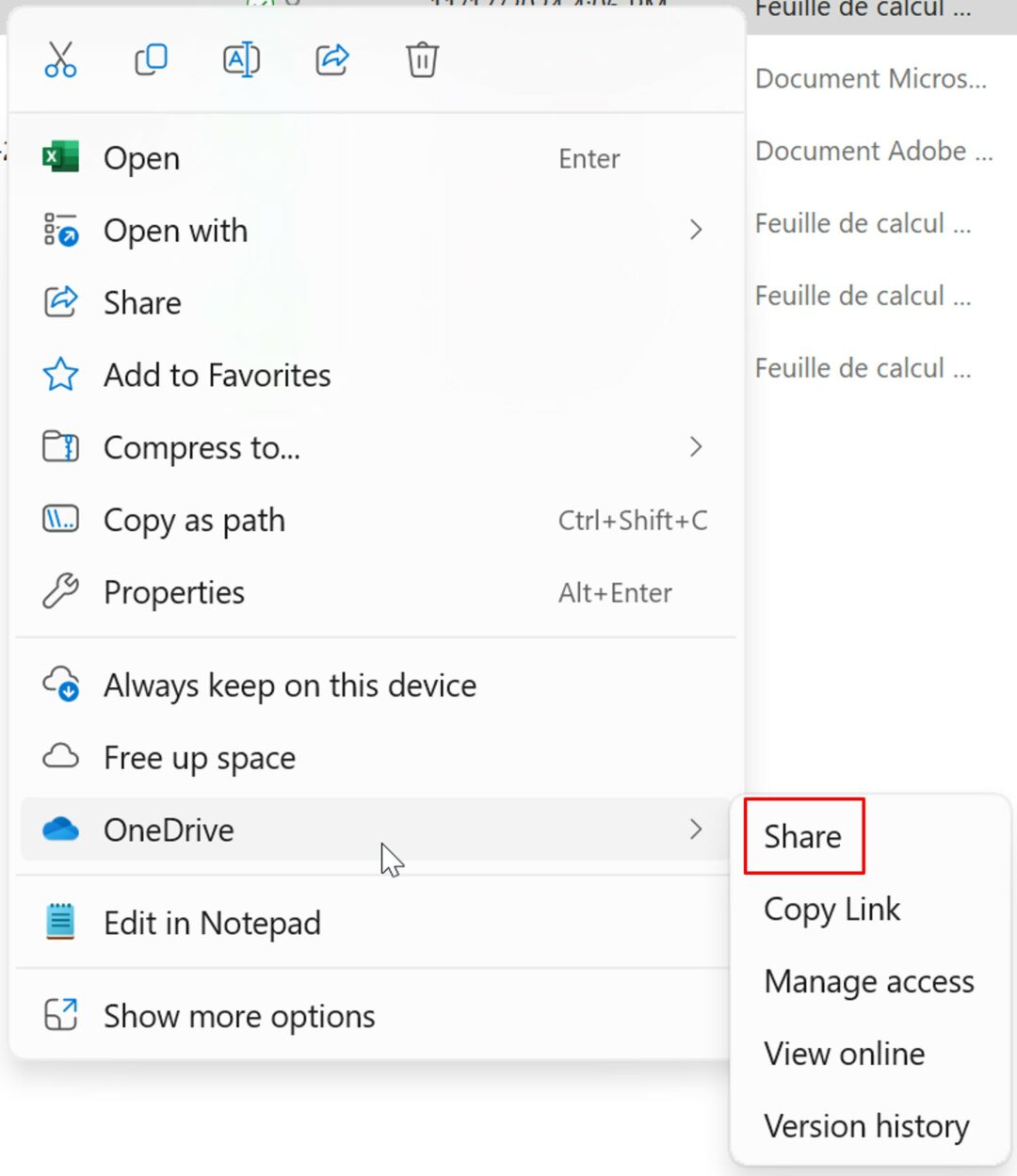The height and width of the screenshot is (1176, 1017).
Task: Click Manage access
Action: [869, 981]
